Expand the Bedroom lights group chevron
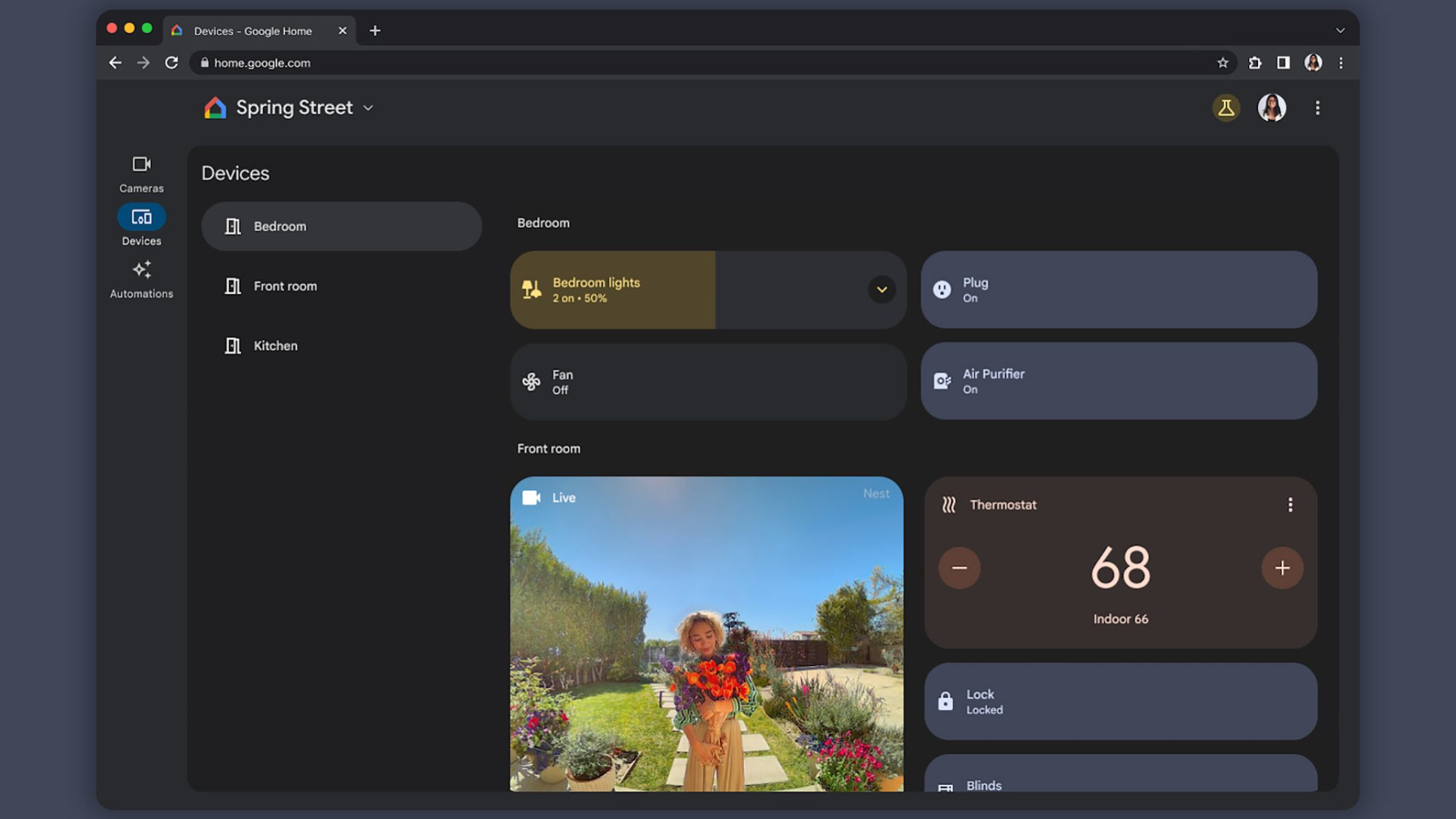1456x819 pixels. pos(881,289)
